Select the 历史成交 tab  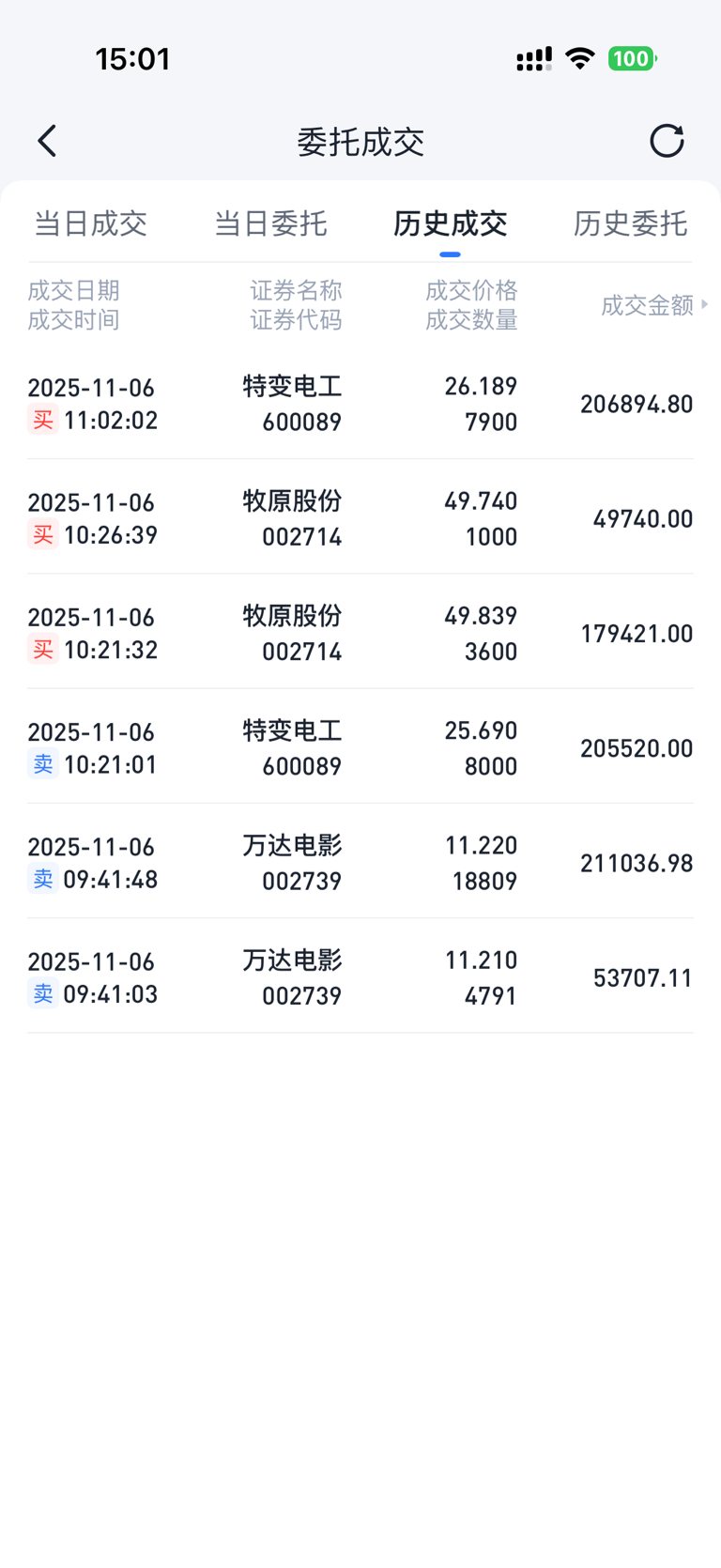450,223
